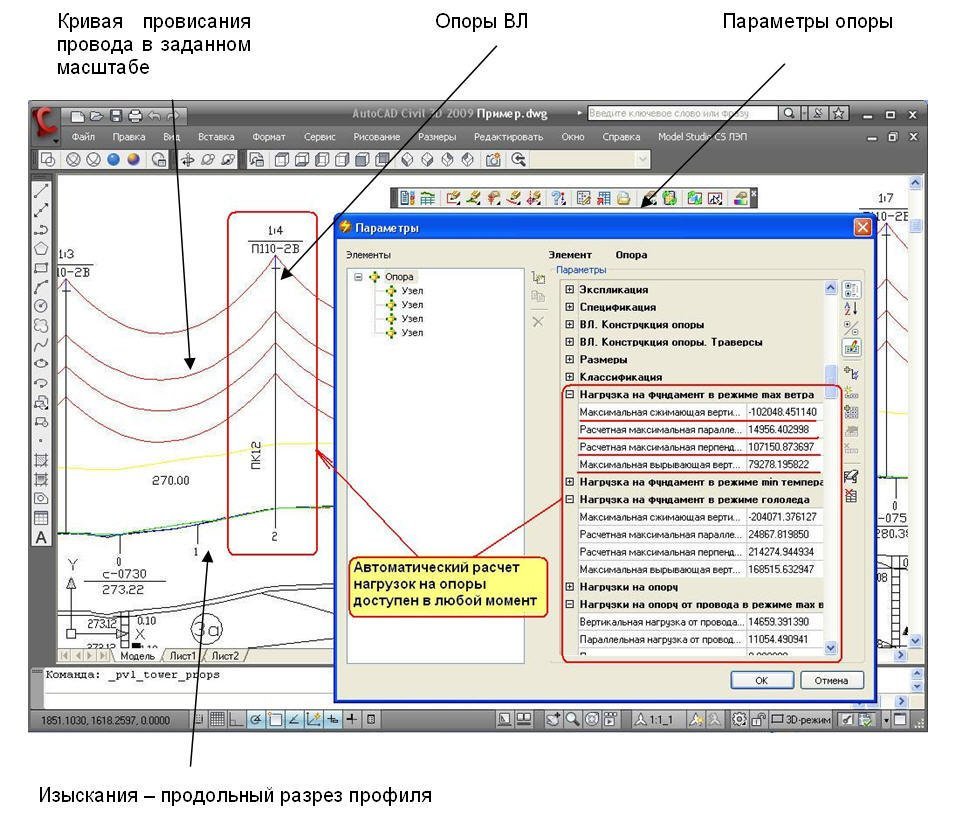Expand the Экспликация group

[x=570, y=290]
